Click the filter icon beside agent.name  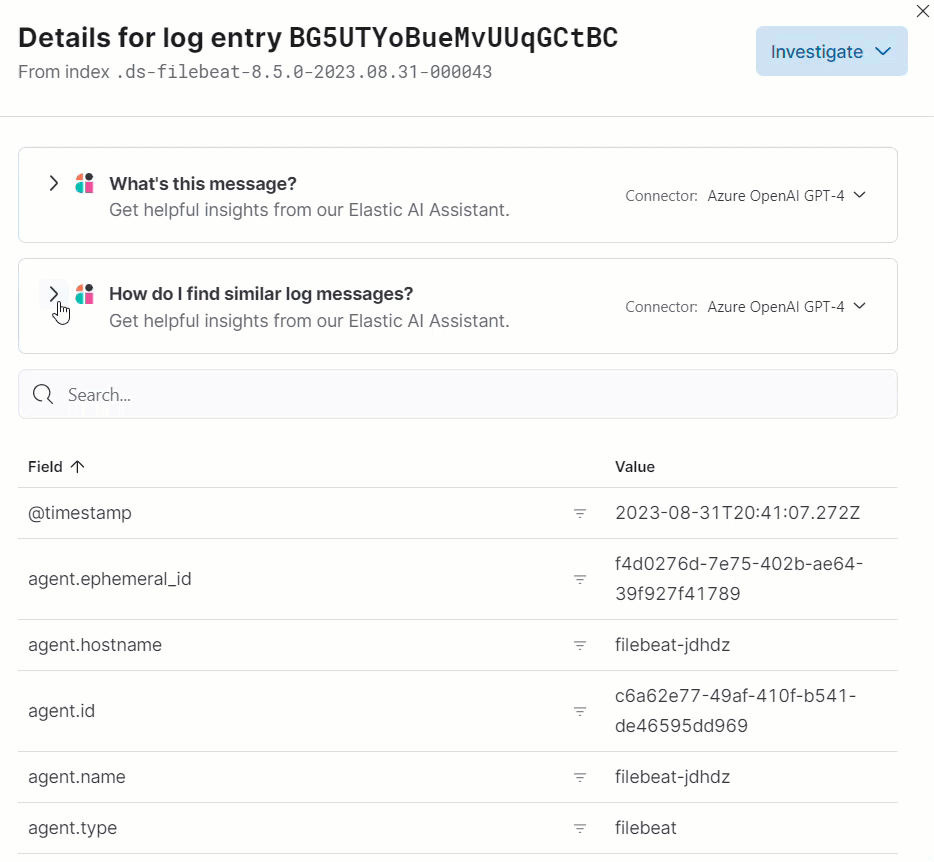tap(580, 777)
